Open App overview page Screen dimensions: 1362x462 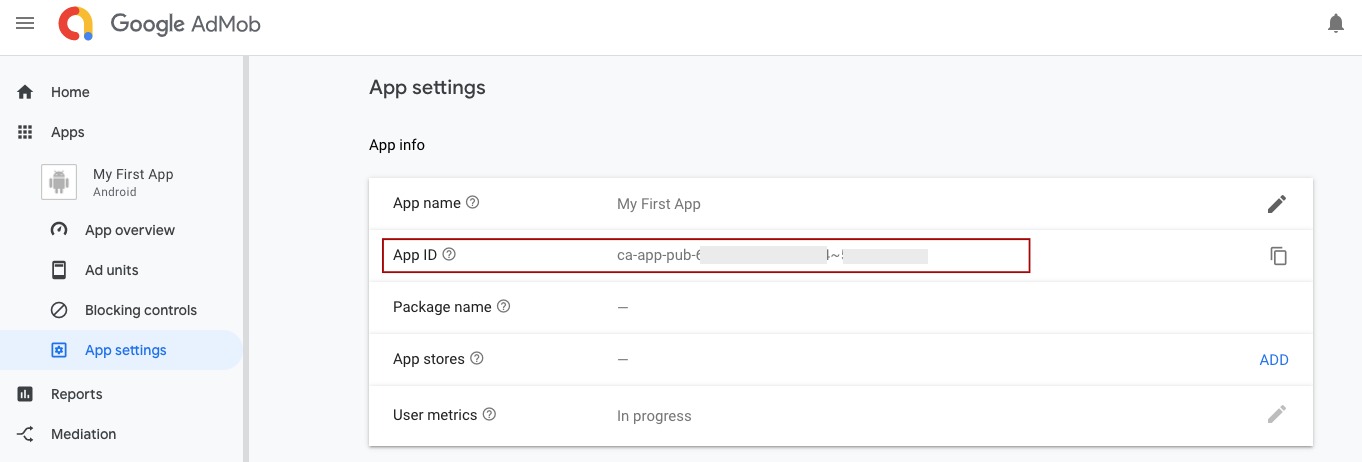pyautogui.click(x=130, y=230)
